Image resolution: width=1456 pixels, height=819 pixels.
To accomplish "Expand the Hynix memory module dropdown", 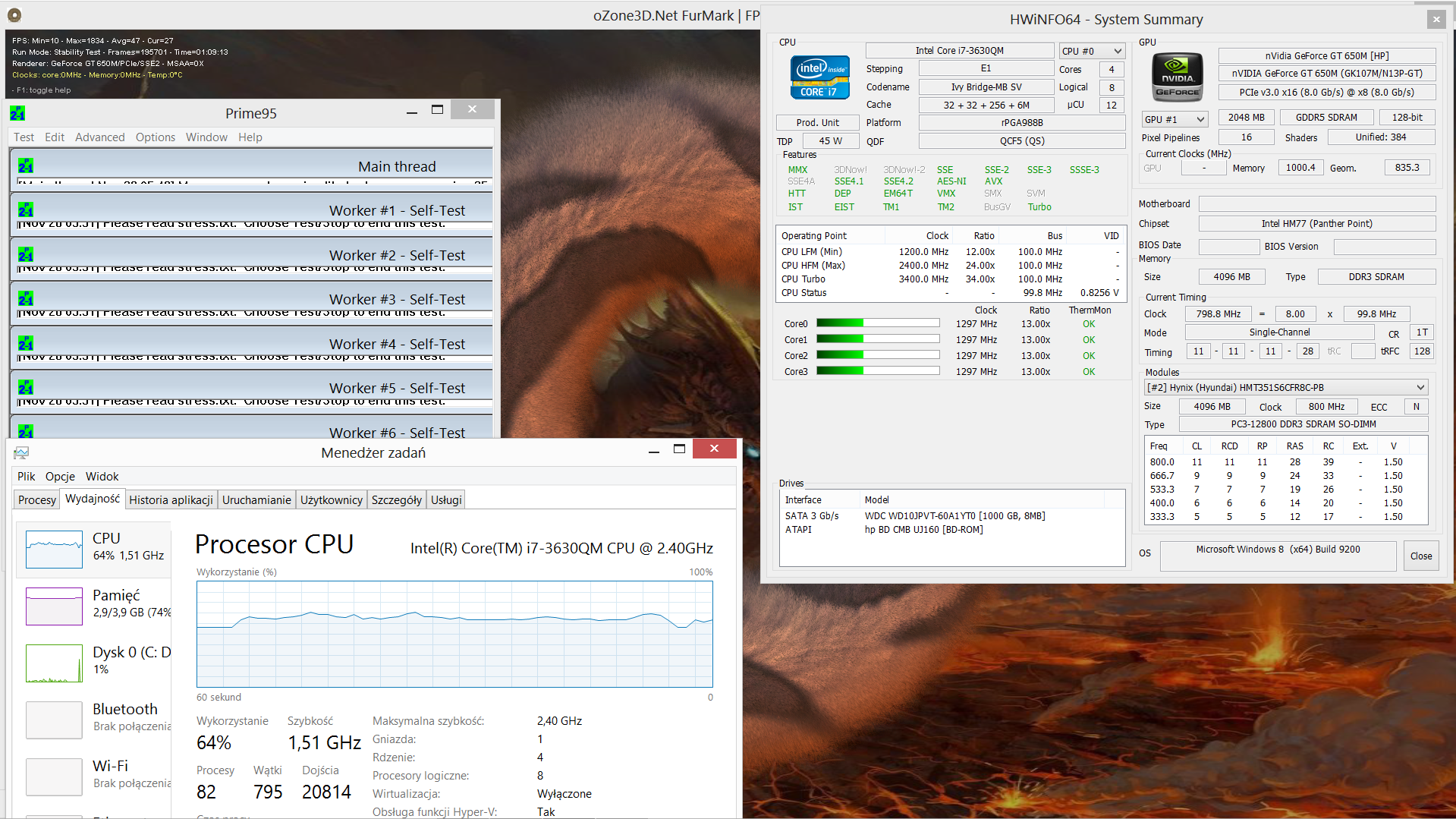I will pyautogui.click(x=1285, y=387).
